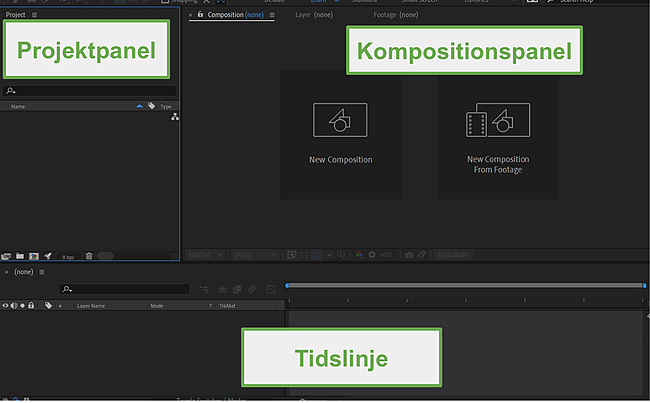Close the (none) timeline tab

click(x=6, y=272)
